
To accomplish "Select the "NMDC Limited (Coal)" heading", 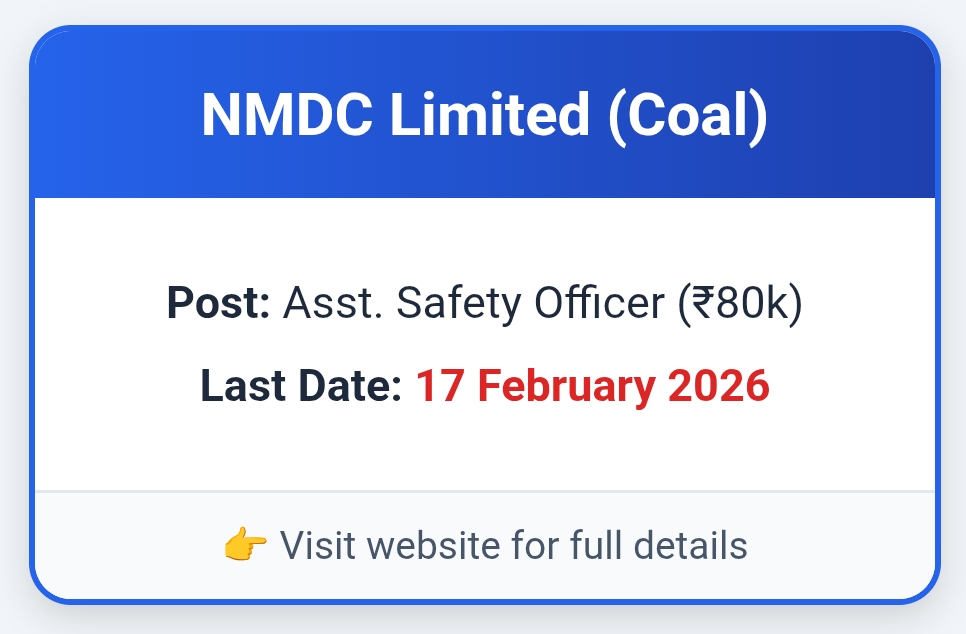I will (x=484, y=114).
